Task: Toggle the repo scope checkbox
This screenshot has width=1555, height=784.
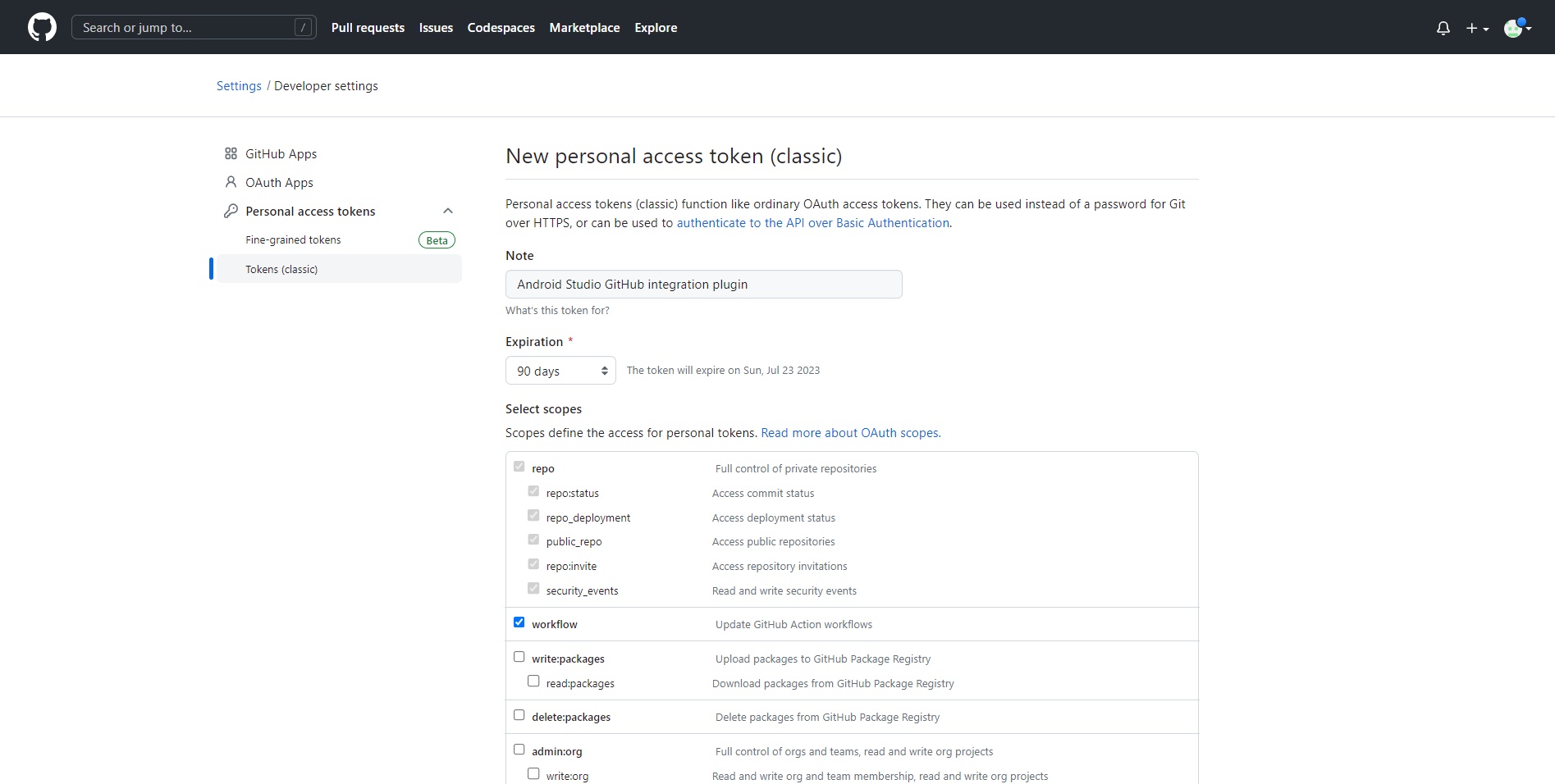Action: (x=519, y=467)
